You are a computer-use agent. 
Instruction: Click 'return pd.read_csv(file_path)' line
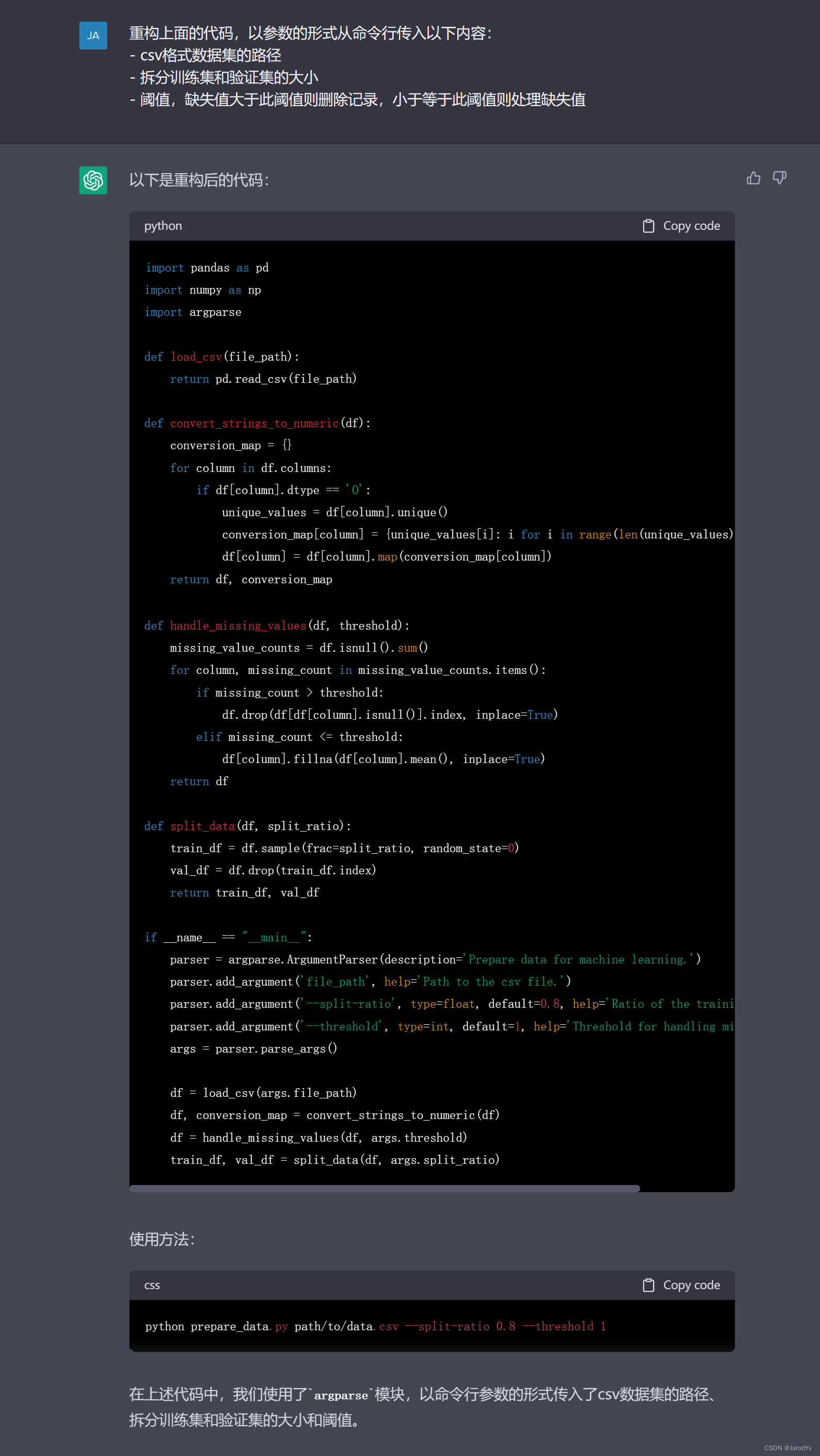(x=263, y=379)
